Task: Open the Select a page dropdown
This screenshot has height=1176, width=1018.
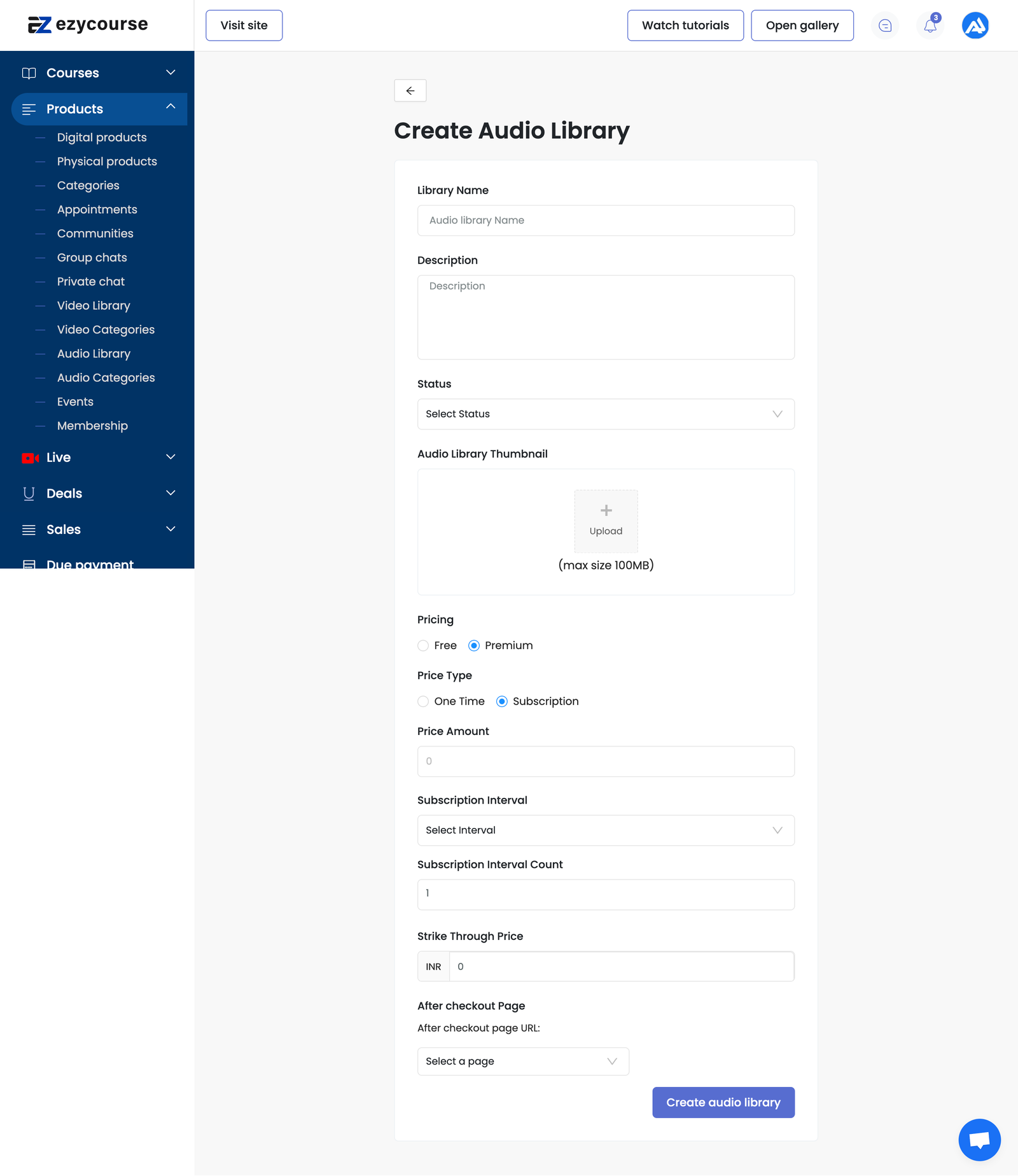Action: 523,1061
